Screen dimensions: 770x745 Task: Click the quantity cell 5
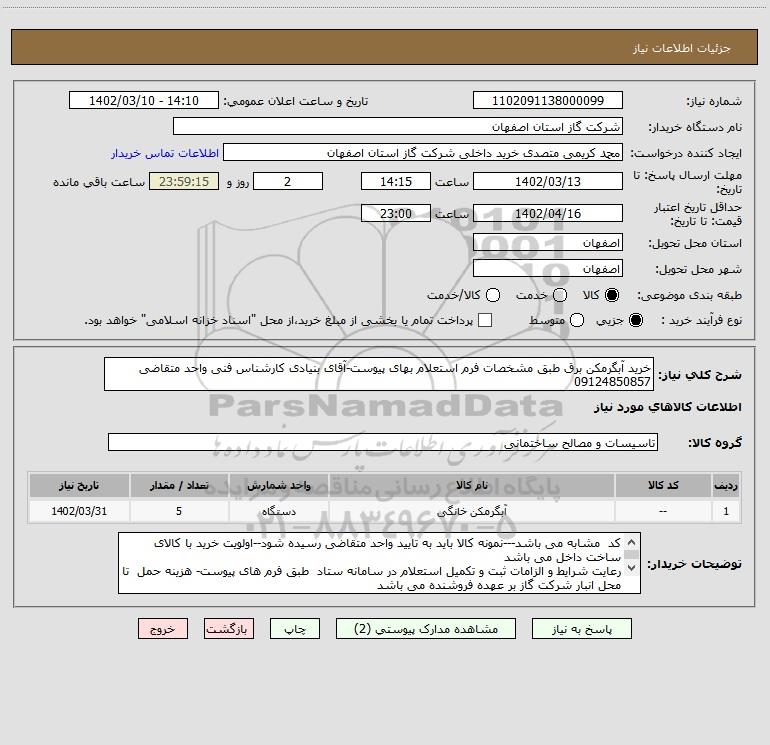pos(179,511)
